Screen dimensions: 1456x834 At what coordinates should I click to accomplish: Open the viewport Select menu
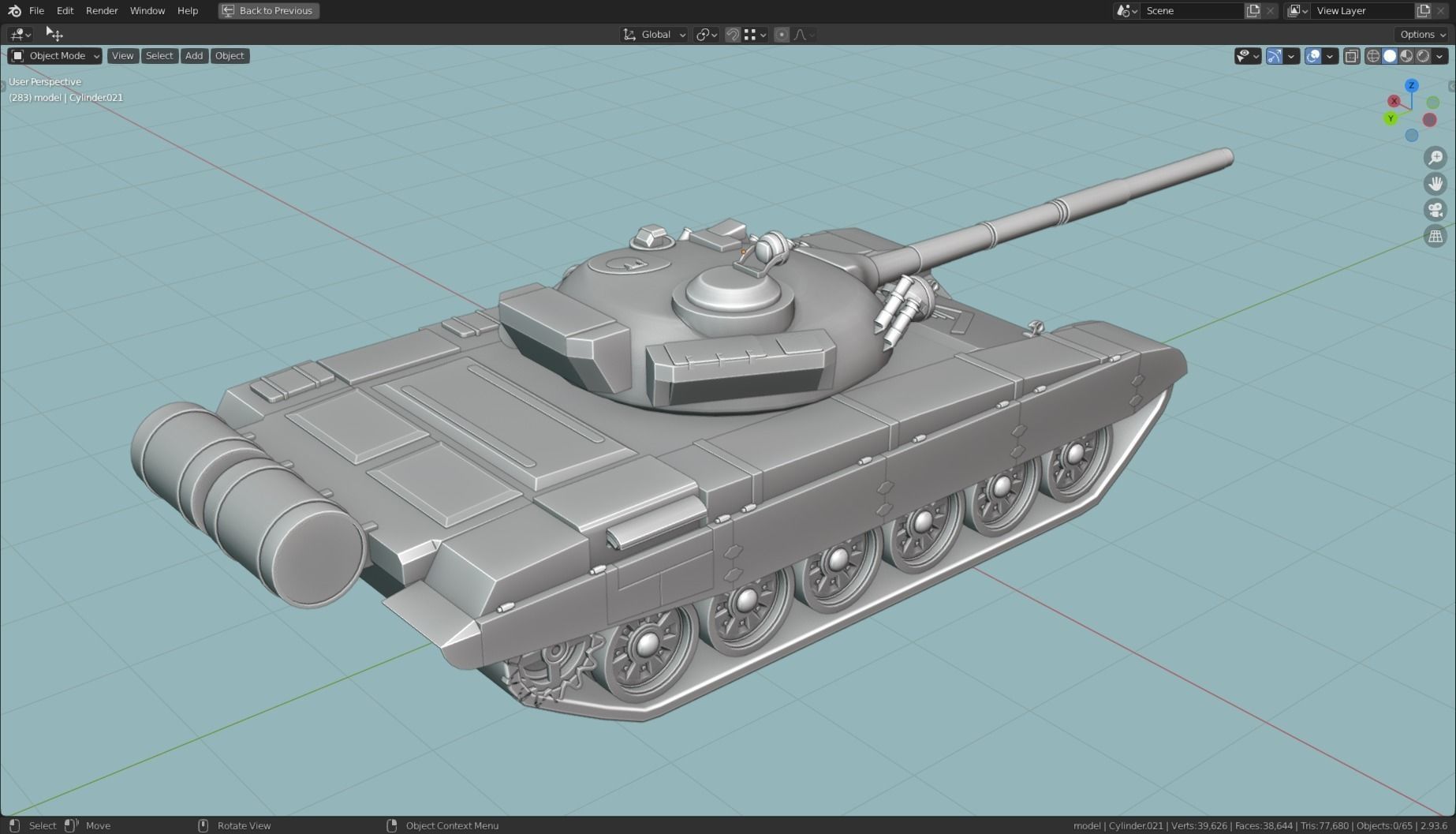tap(159, 55)
